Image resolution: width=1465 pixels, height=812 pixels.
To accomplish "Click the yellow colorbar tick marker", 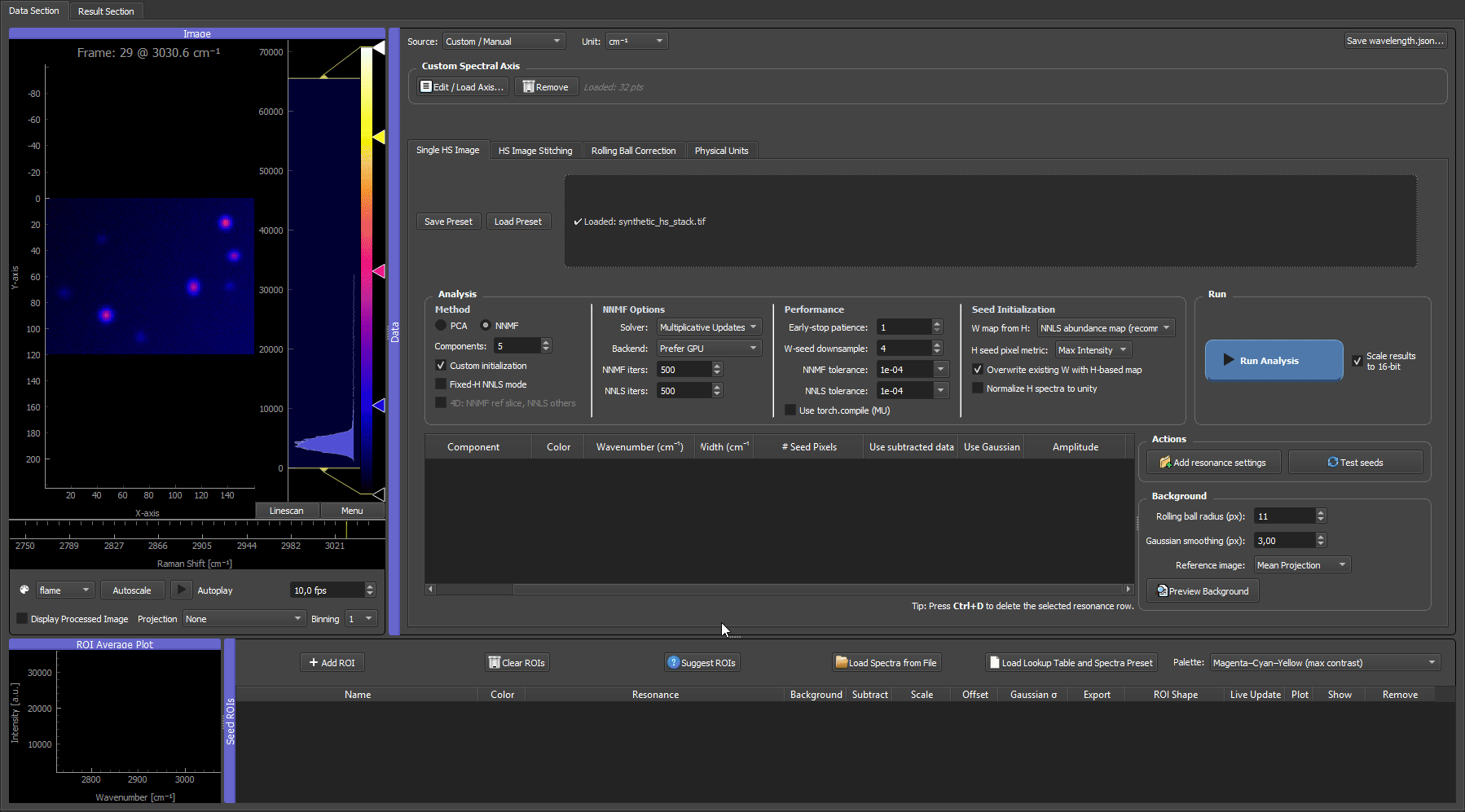I will pyautogui.click(x=378, y=137).
